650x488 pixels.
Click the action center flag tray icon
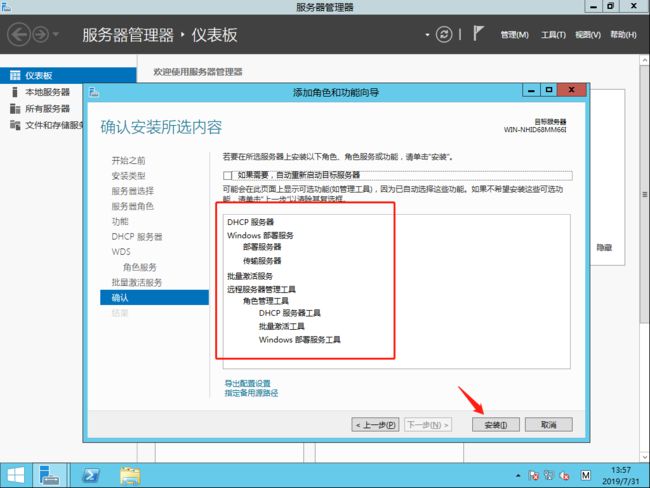point(534,476)
